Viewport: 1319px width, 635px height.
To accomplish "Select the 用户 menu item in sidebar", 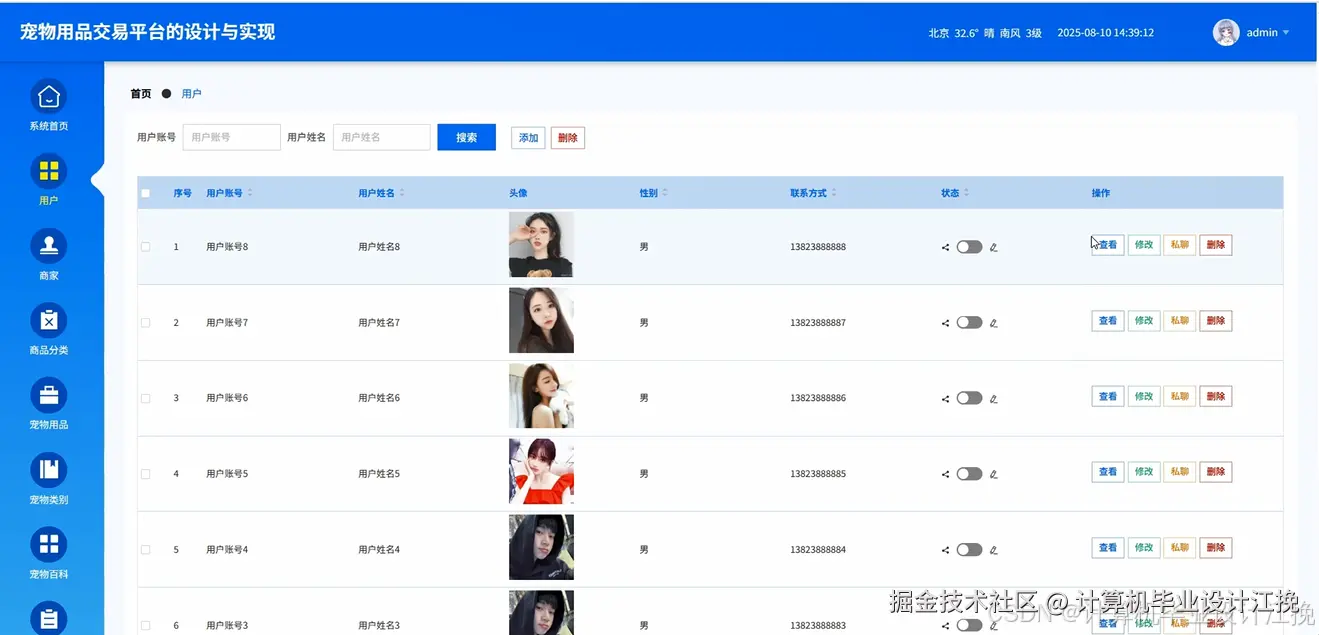I will (48, 180).
